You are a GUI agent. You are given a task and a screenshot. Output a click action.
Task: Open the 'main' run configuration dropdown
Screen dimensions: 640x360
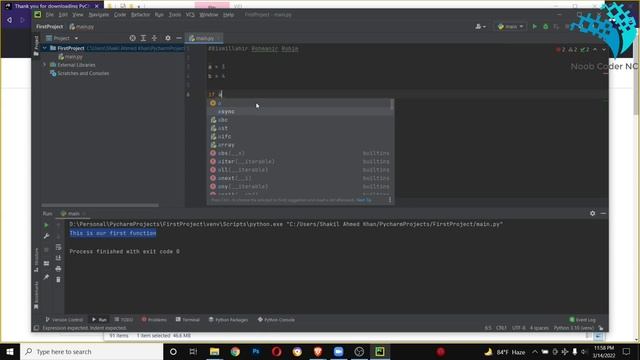point(510,27)
